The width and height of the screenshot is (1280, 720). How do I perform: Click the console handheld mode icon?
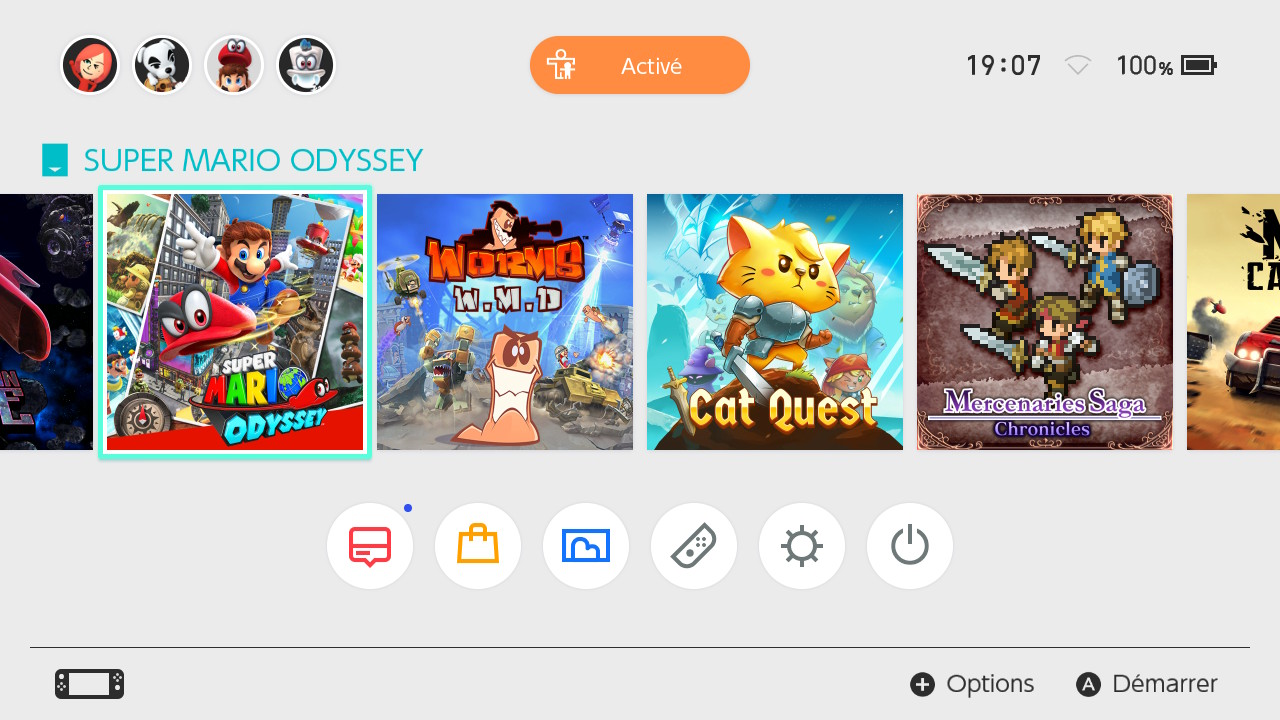point(90,684)
